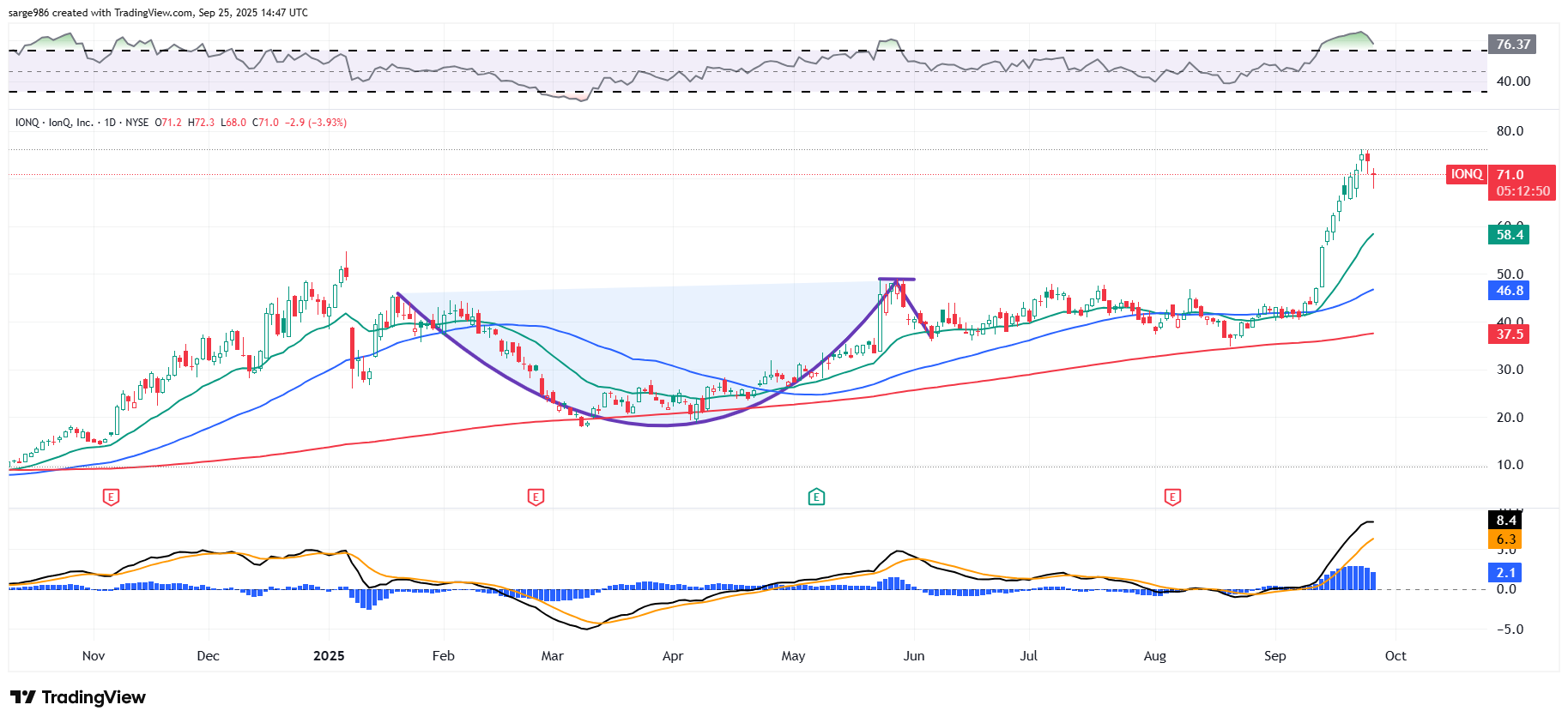
Task: Click the Sep label on time axis
Action: (x=1274, y=656)
